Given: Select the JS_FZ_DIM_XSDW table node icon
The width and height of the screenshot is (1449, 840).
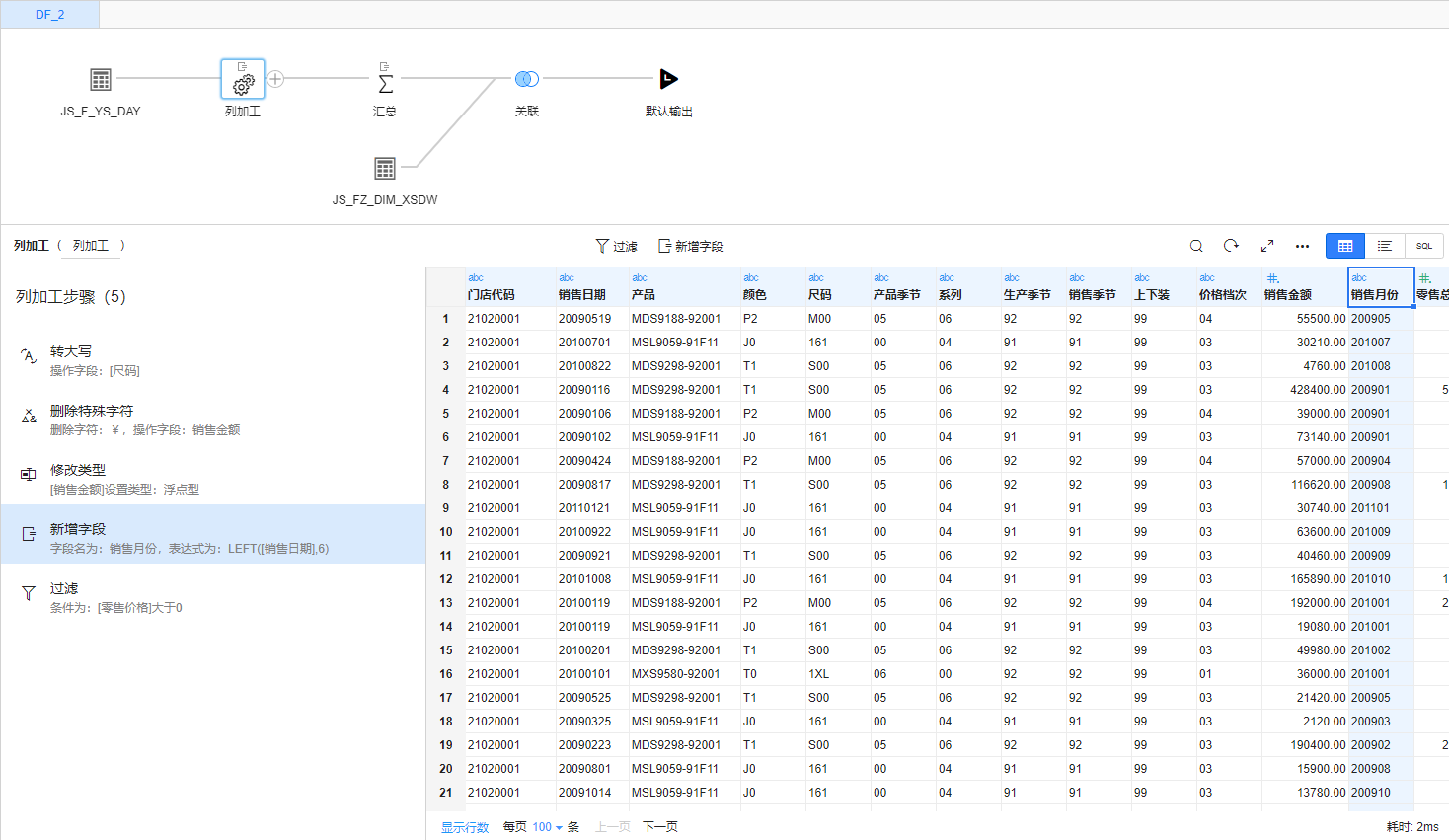Looking at the screenshot, I should (x=385, y=168).
